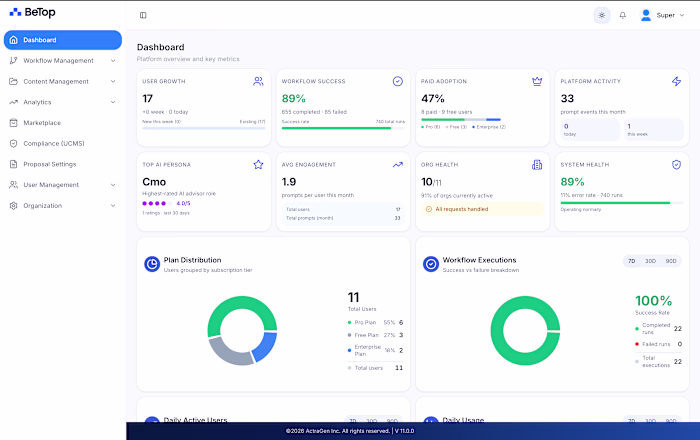Expand Workflow Management chevron
Viewport: 700px width, 440px height.
113,61
